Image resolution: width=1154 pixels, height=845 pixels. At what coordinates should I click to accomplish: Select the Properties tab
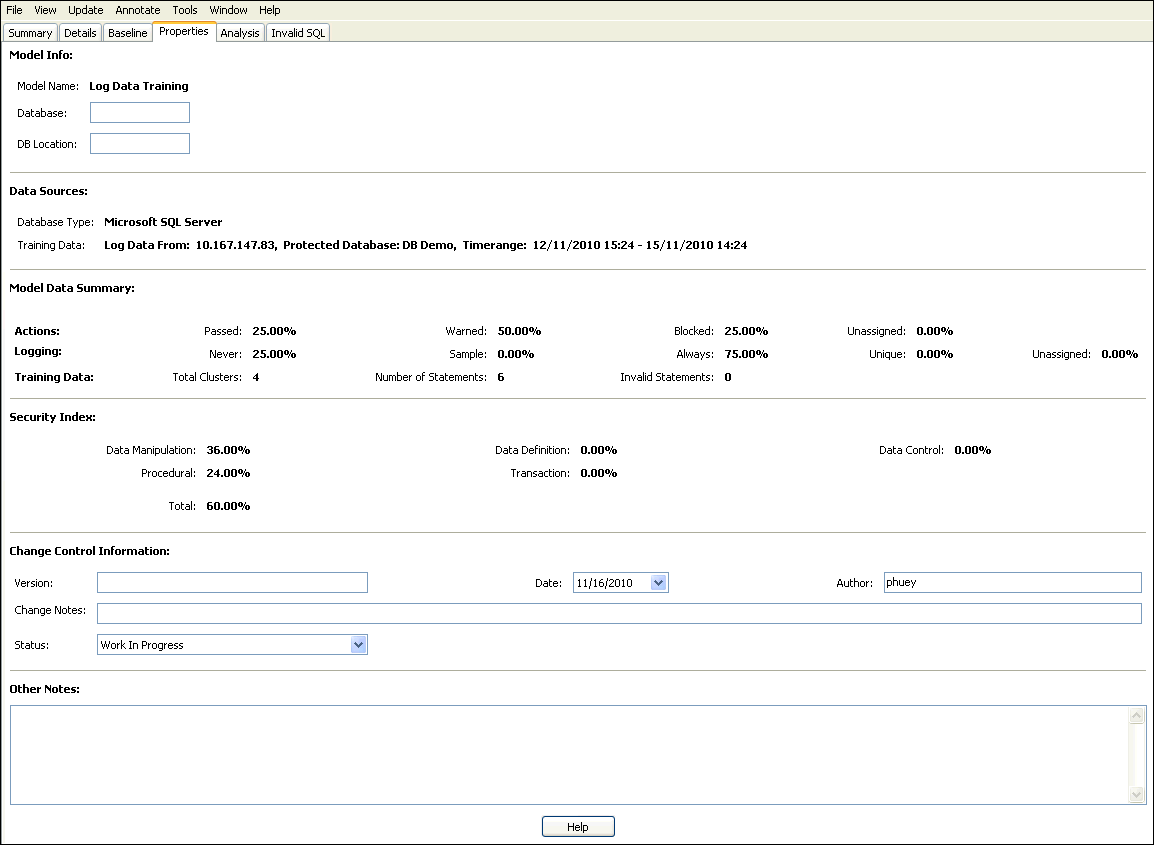coord(184,32)
